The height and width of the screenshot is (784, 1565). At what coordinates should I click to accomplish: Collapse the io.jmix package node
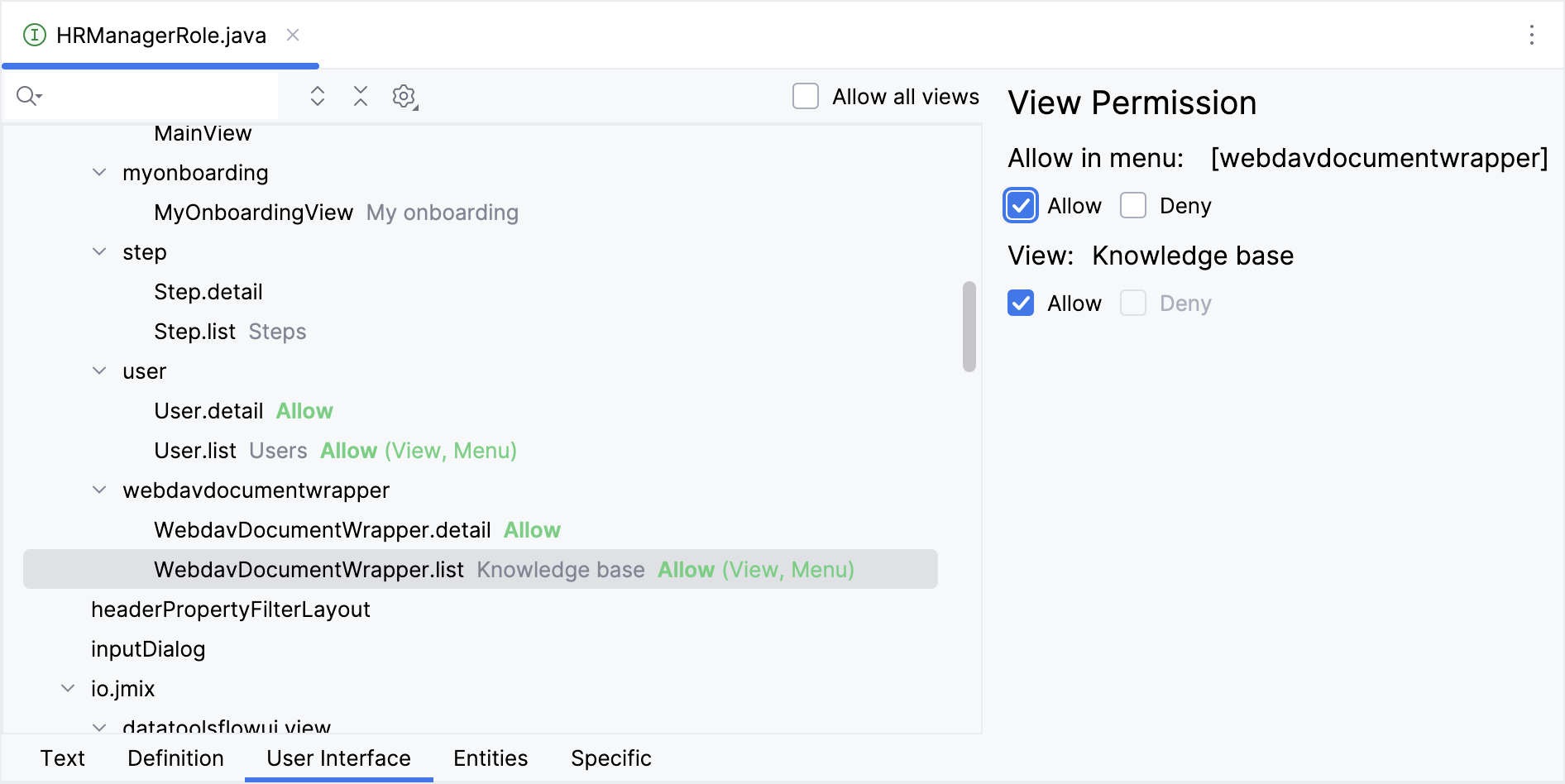click(x=68, y=688)
